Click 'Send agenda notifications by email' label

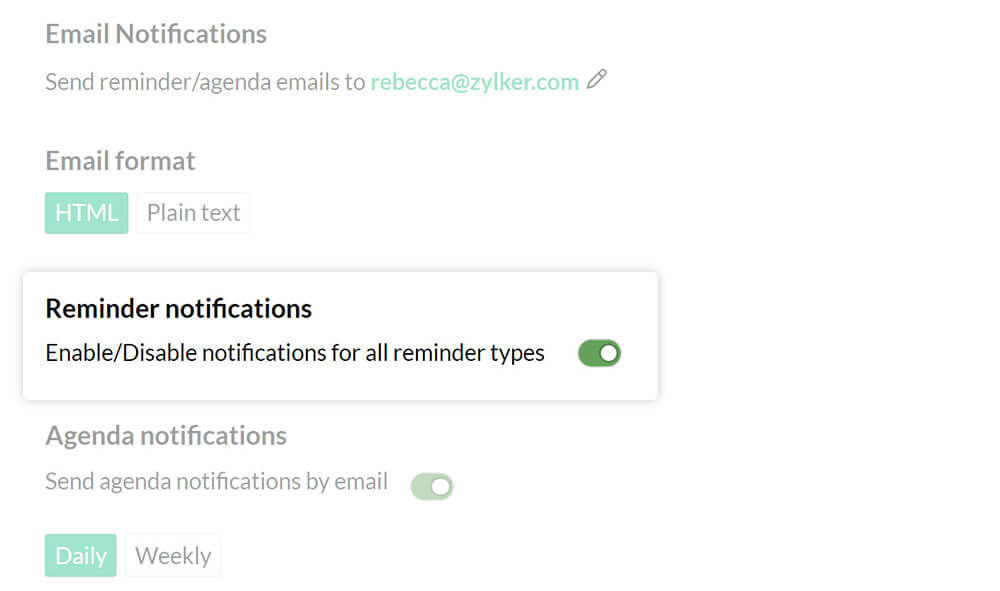pyautogui.click(x=216, y=481)
